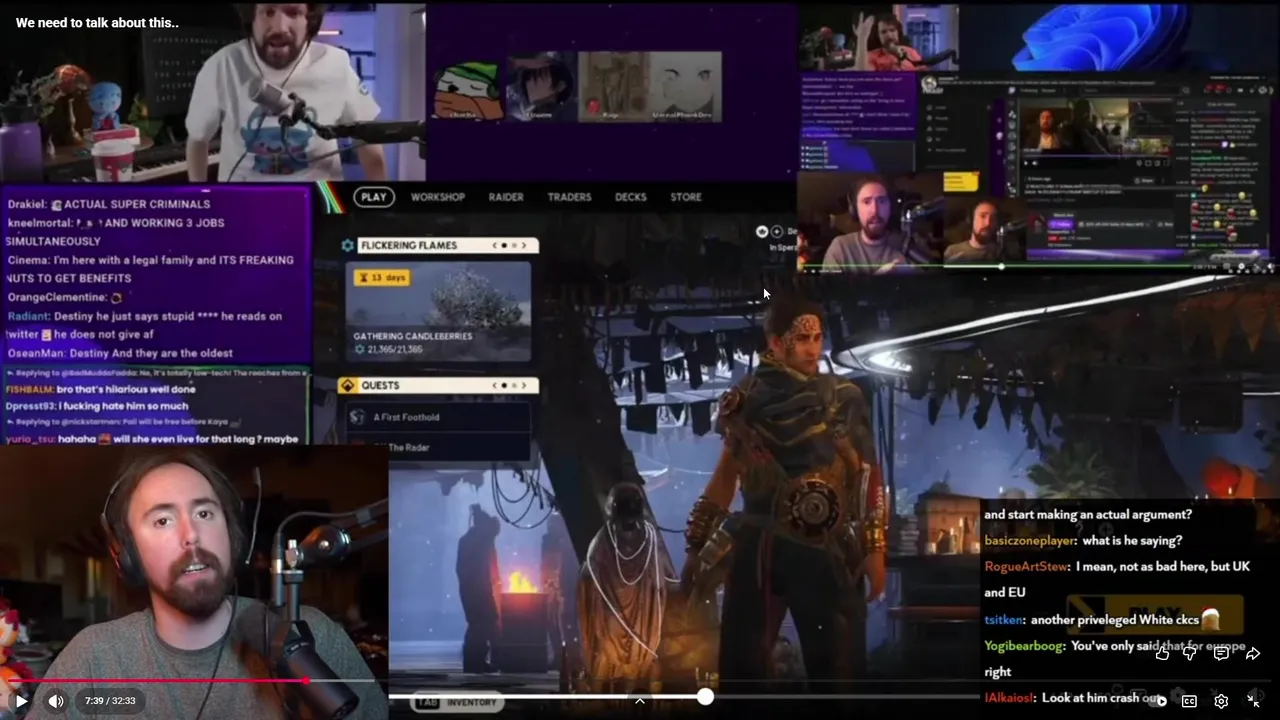Dislike the video with thumbs down
This screenshot has height=720, width=1280.
1190,653
